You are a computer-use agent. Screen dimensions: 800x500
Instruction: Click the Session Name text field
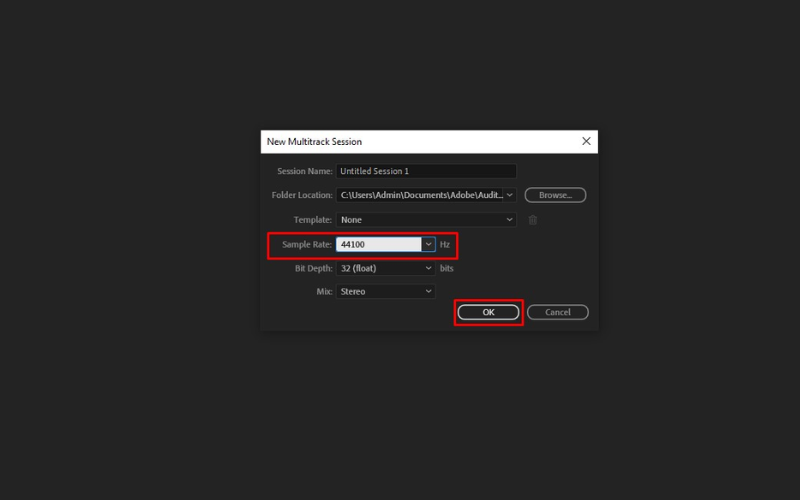click(426, 171)
